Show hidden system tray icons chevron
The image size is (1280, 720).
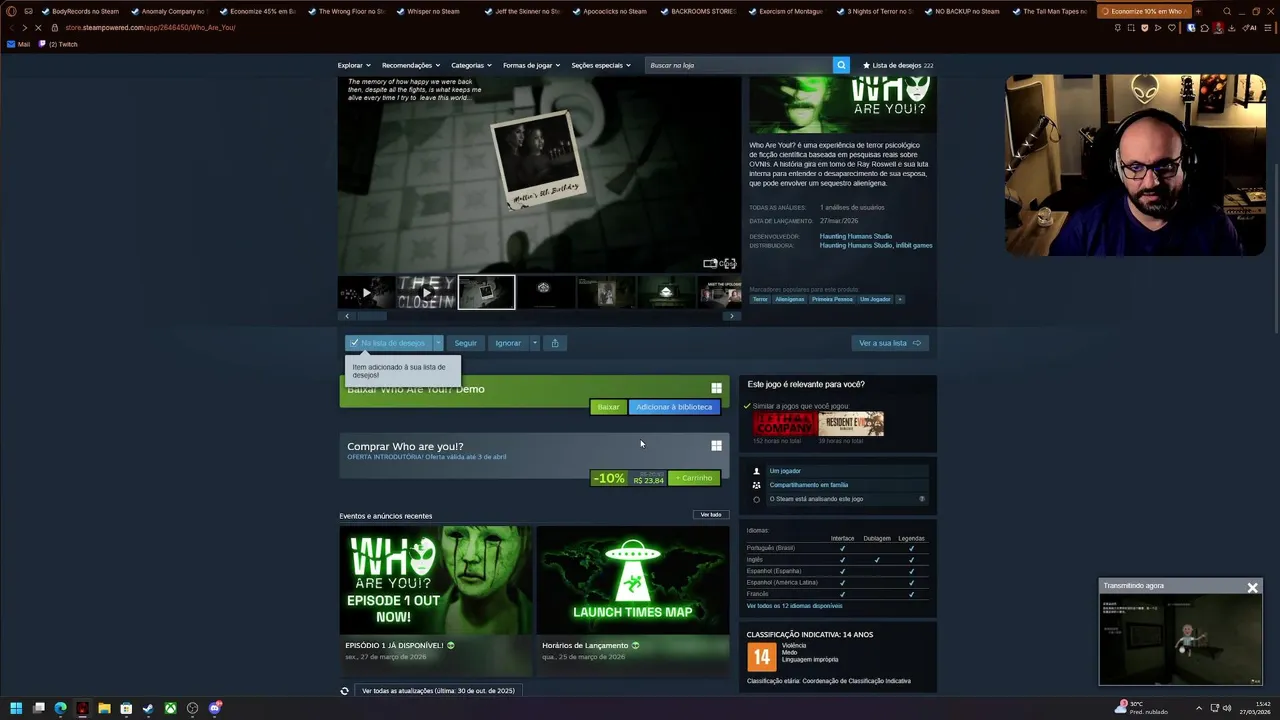1200,708
